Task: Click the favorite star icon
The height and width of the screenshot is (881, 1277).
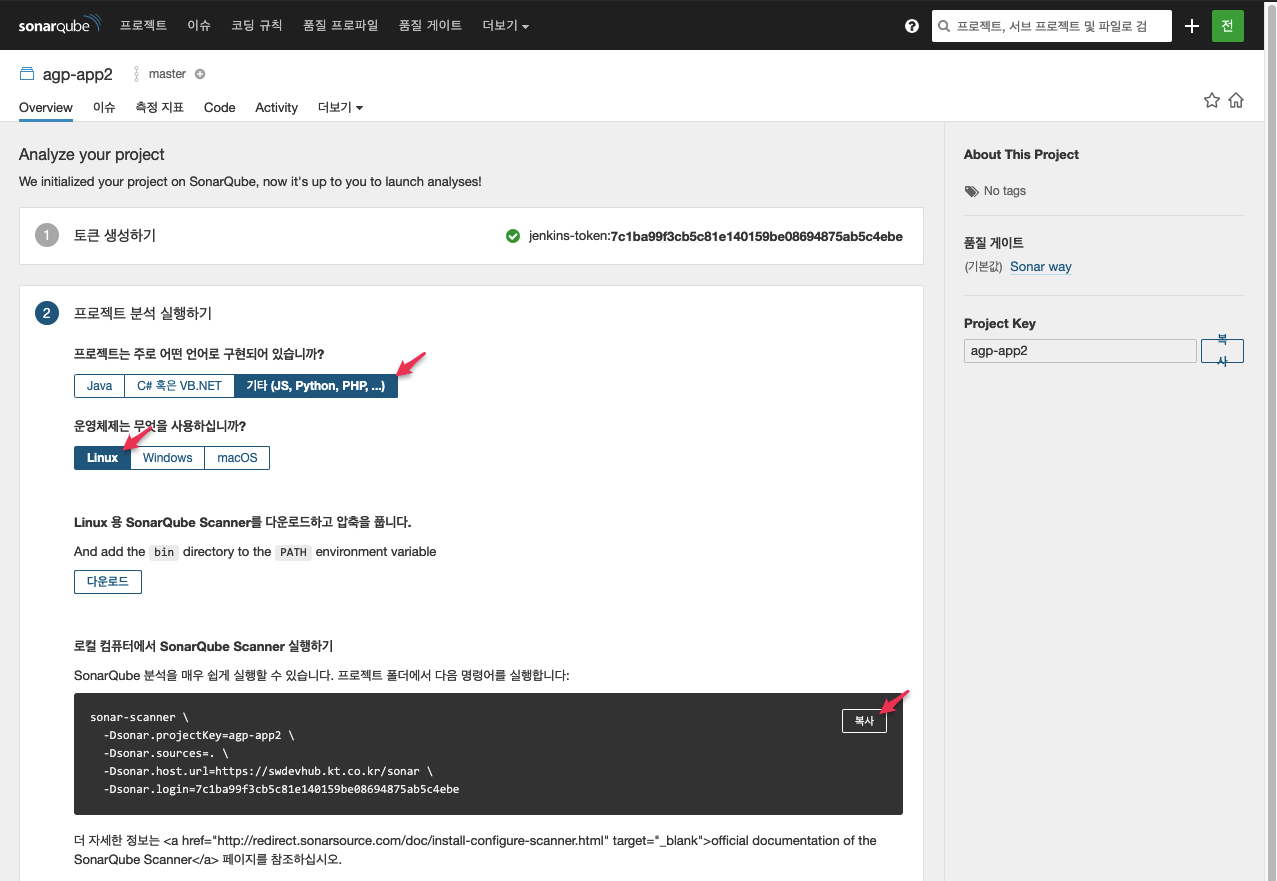Action: [x=1212, y=100]
